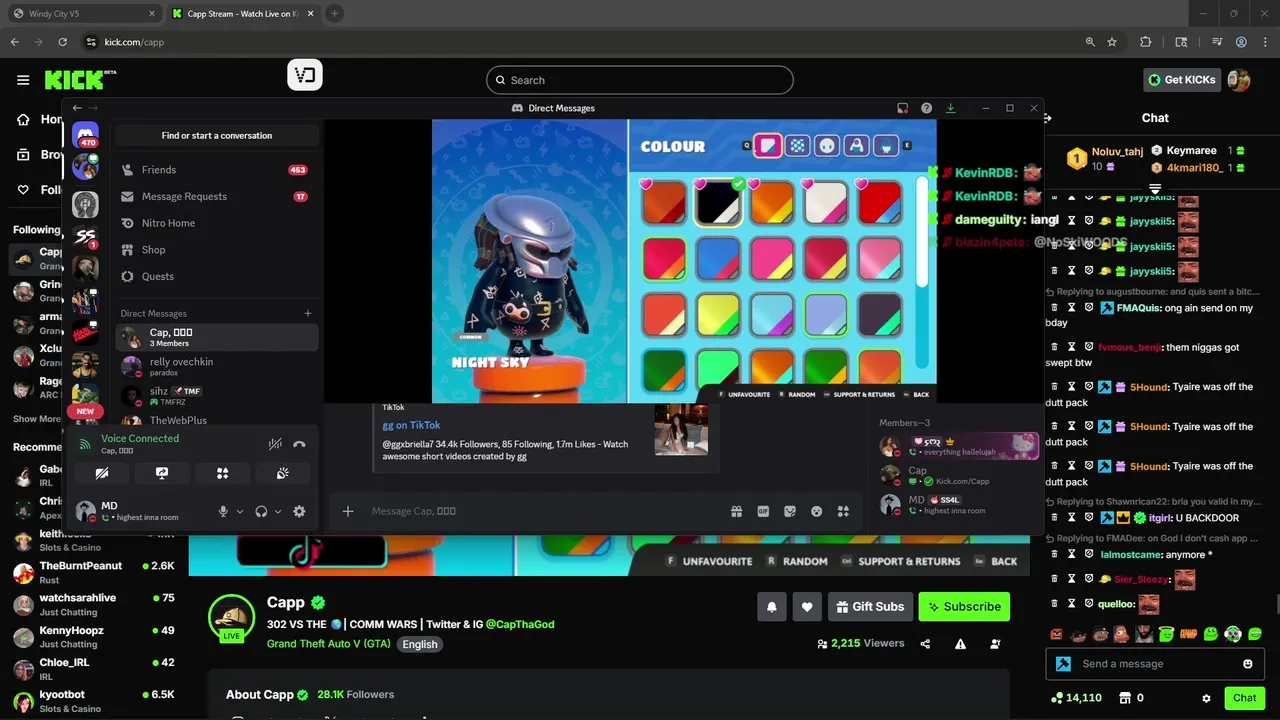Screen dimensions: 1280x720
Task: Select the black Night Sky colour swatch
Action: click(x=717, y=202)
